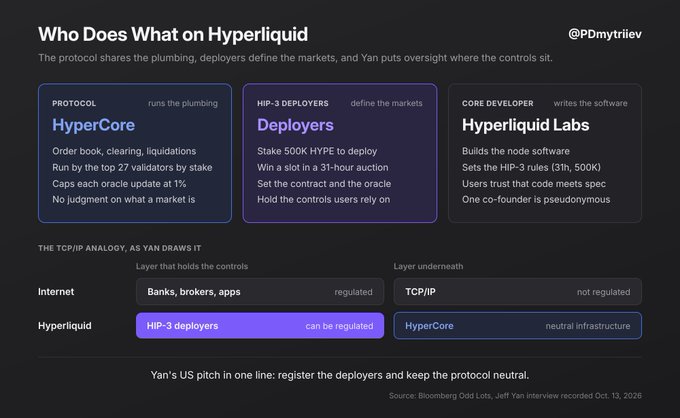680x418 pixels.
Task: Click the 'neutral infrastructure' tag
Action: 588,326
